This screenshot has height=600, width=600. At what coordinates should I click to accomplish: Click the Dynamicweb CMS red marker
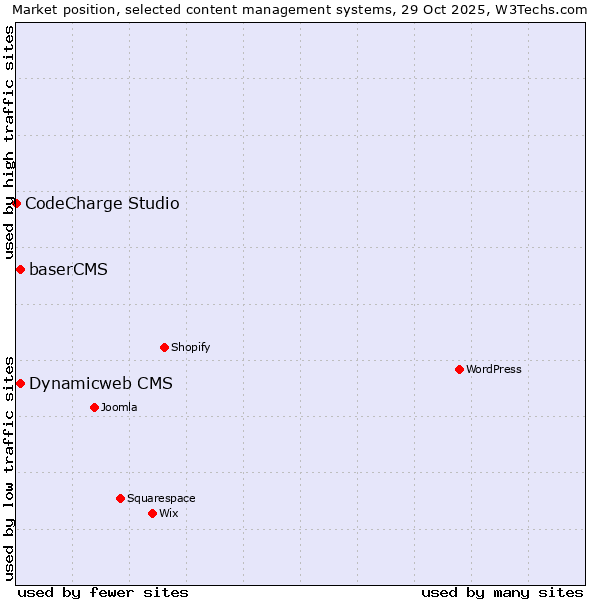(x=20, y=384)
